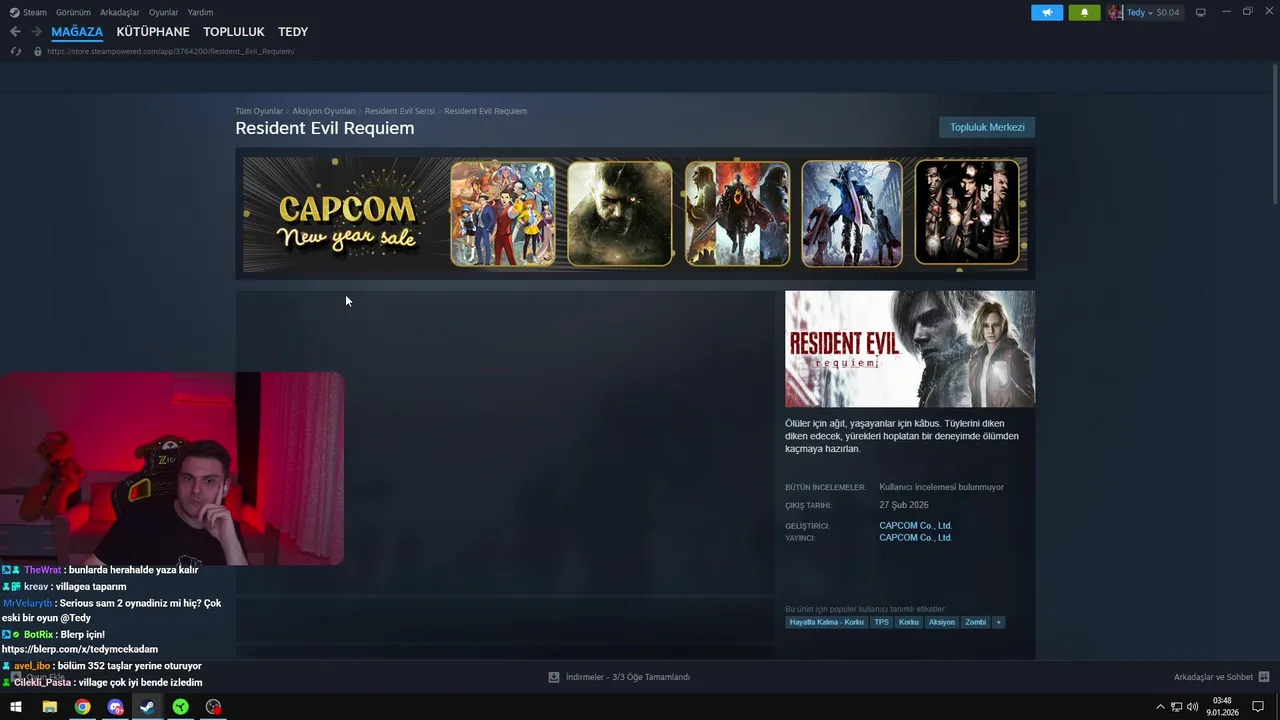Image resolution: width=1280 pixels, height=720 pixels.
Task: Click 'Kullanıcı incelemesi bulunmuyor' review text
Action: 941,487
